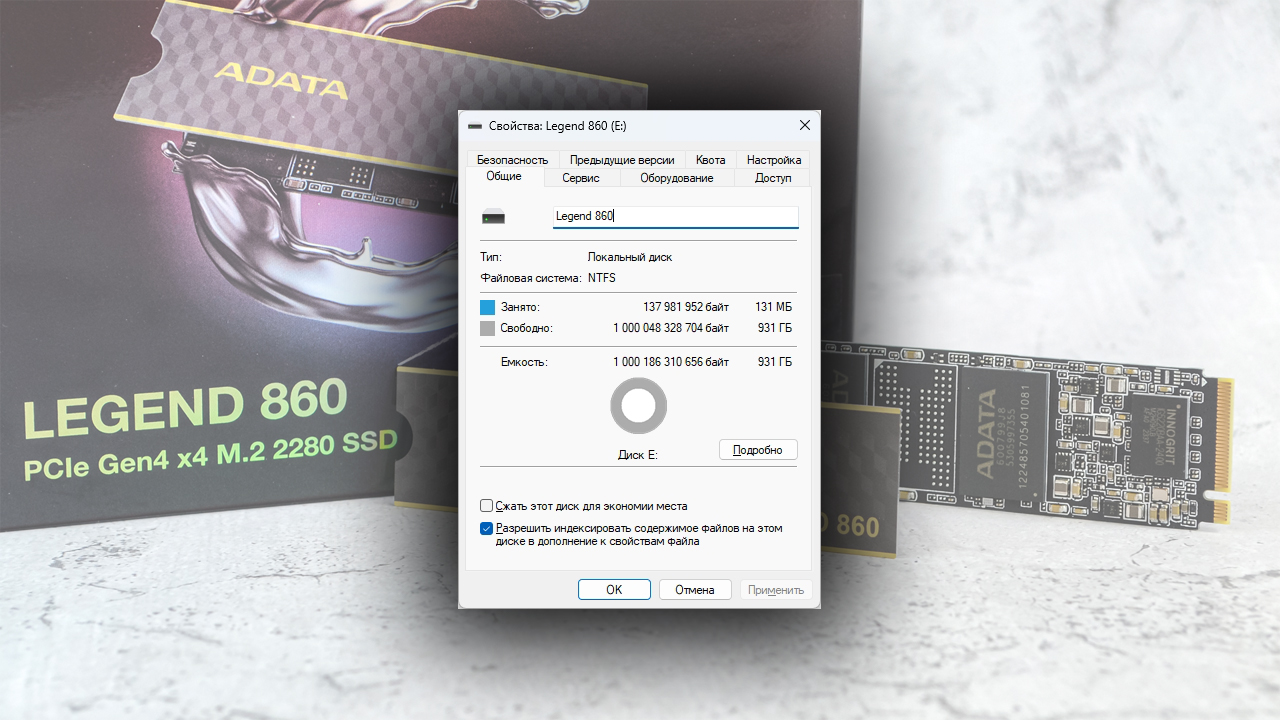Viewport: 1280px width, 720px height.
Task: Click the Отмена button
Action: (695, 590)
